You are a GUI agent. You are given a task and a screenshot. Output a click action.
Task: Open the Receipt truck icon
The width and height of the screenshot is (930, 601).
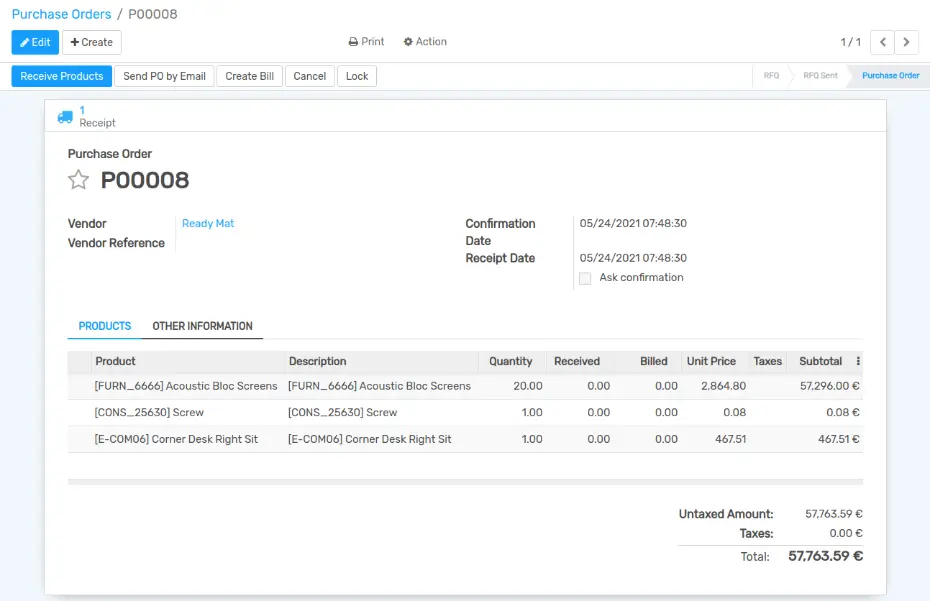(x=65, y=117)
